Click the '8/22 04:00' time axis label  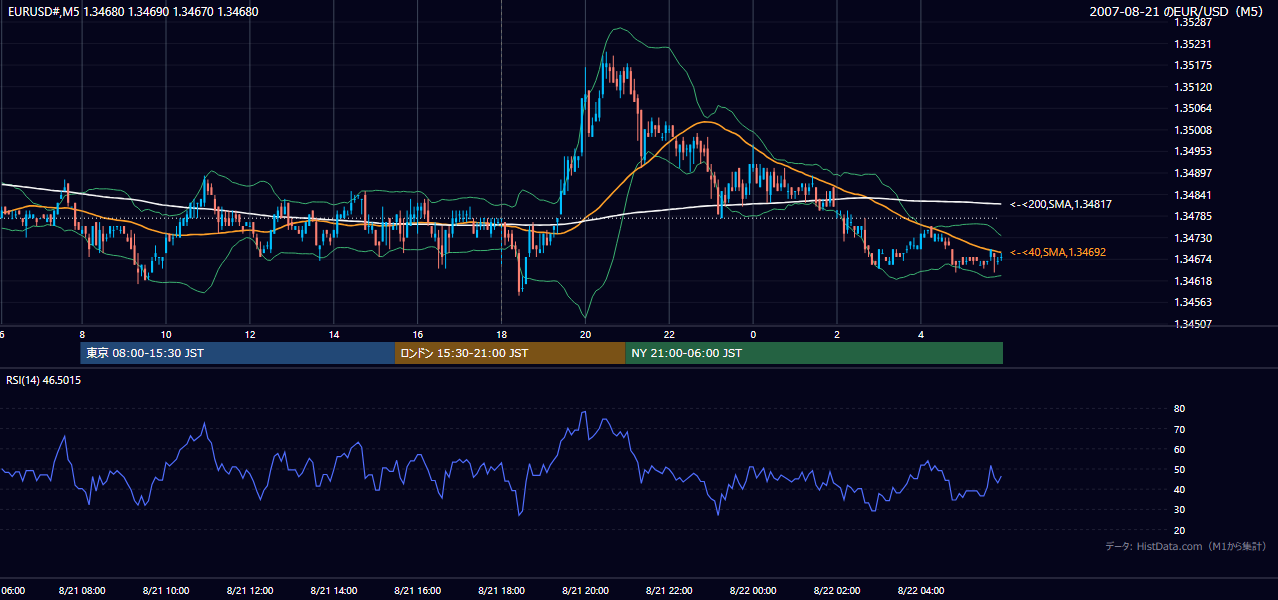pos(921,591)
